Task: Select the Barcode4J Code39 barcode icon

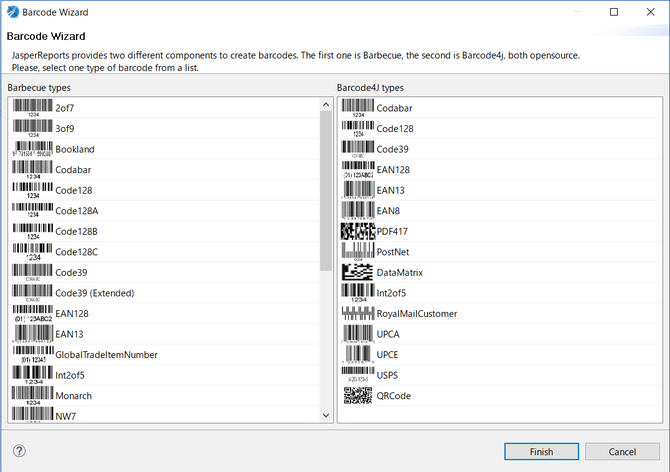Action: tap(358, 149)
